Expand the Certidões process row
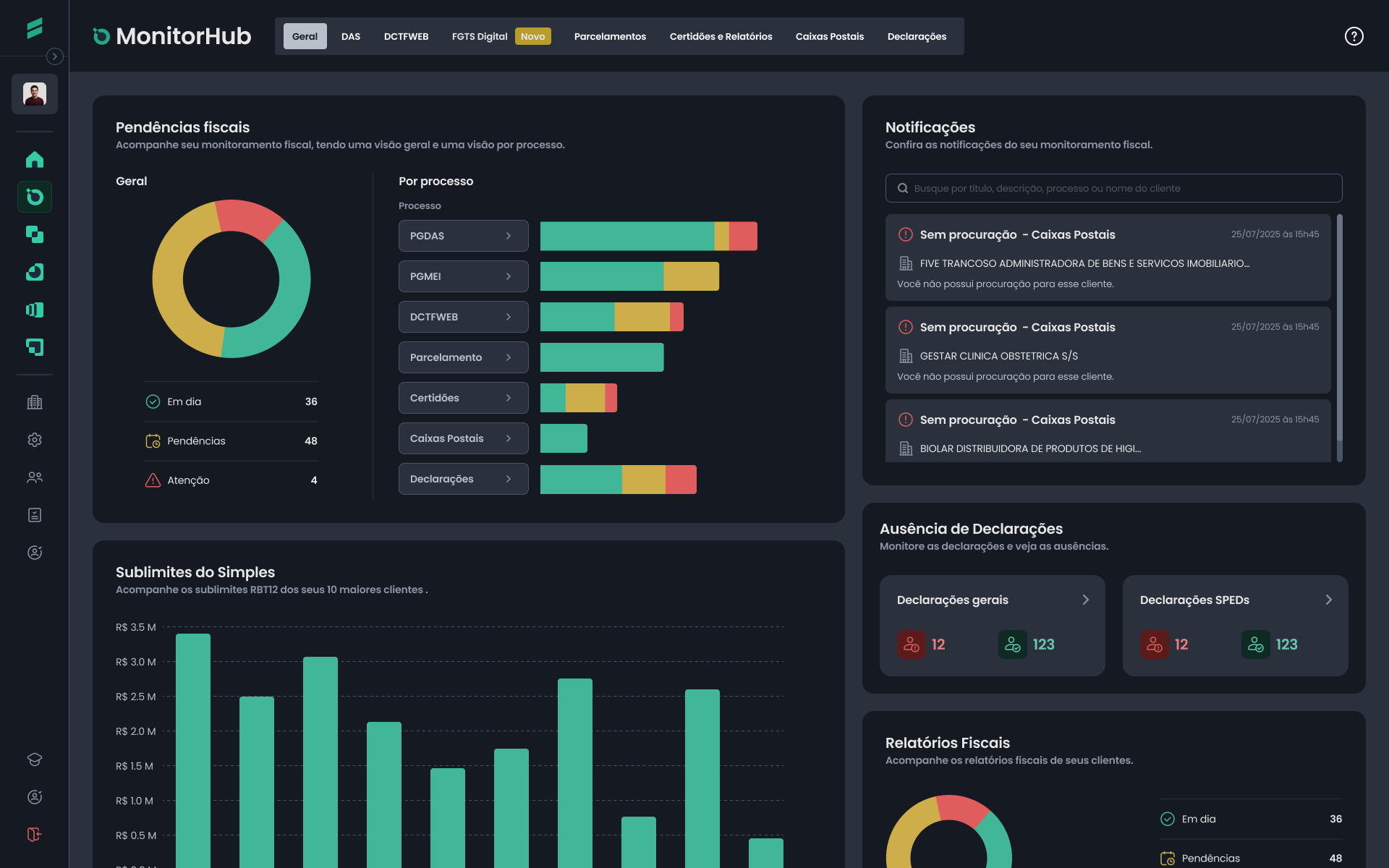Viewport: 1389px width, 868px height. pyautogui.click(x=463, y=398)
